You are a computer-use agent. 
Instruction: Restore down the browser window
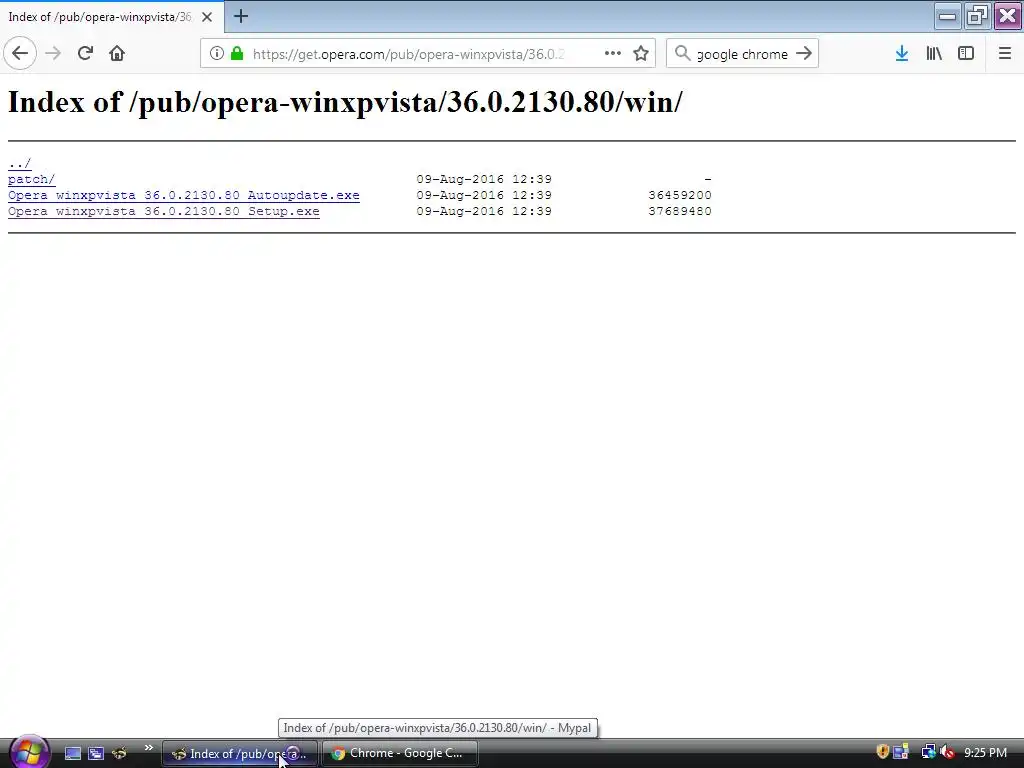click(977, 16)
